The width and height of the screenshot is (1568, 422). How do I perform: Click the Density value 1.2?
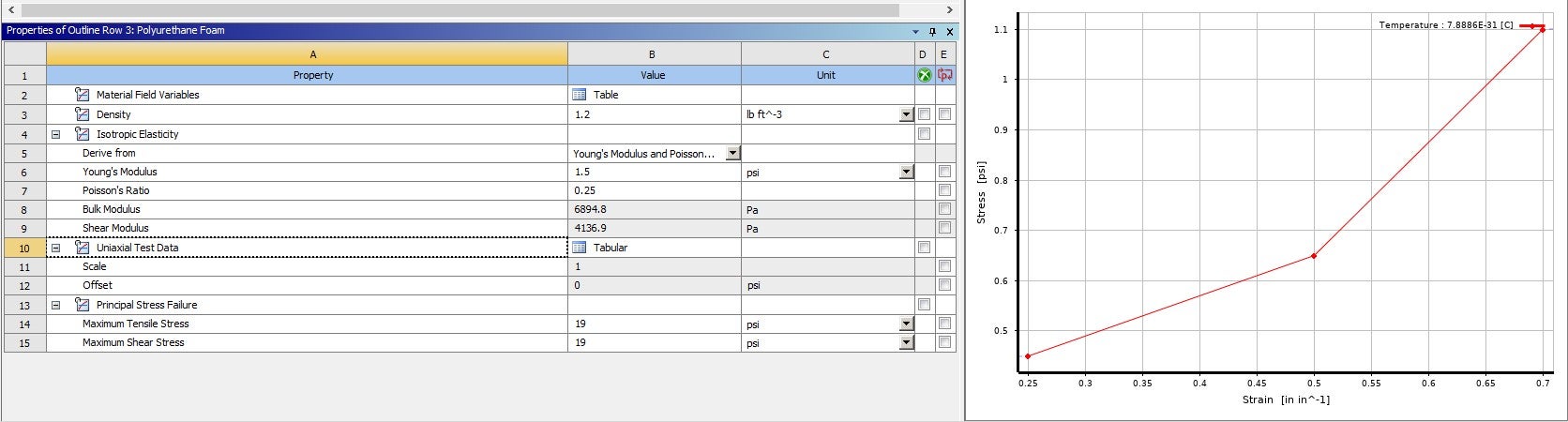(582, 114)
